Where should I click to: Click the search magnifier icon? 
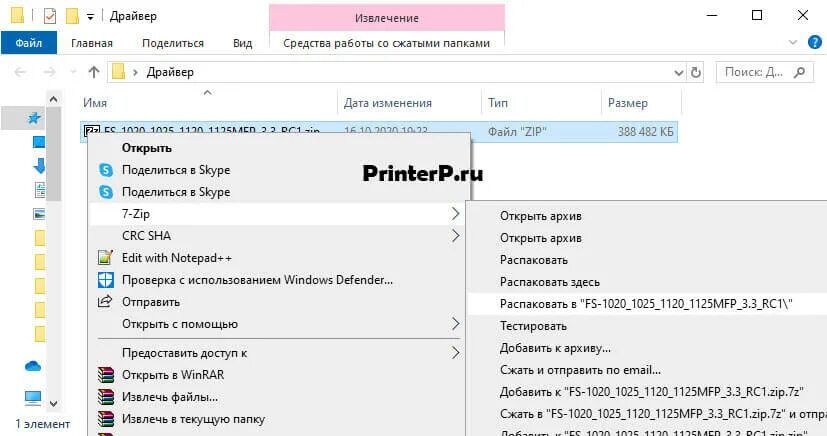[800, 72]
